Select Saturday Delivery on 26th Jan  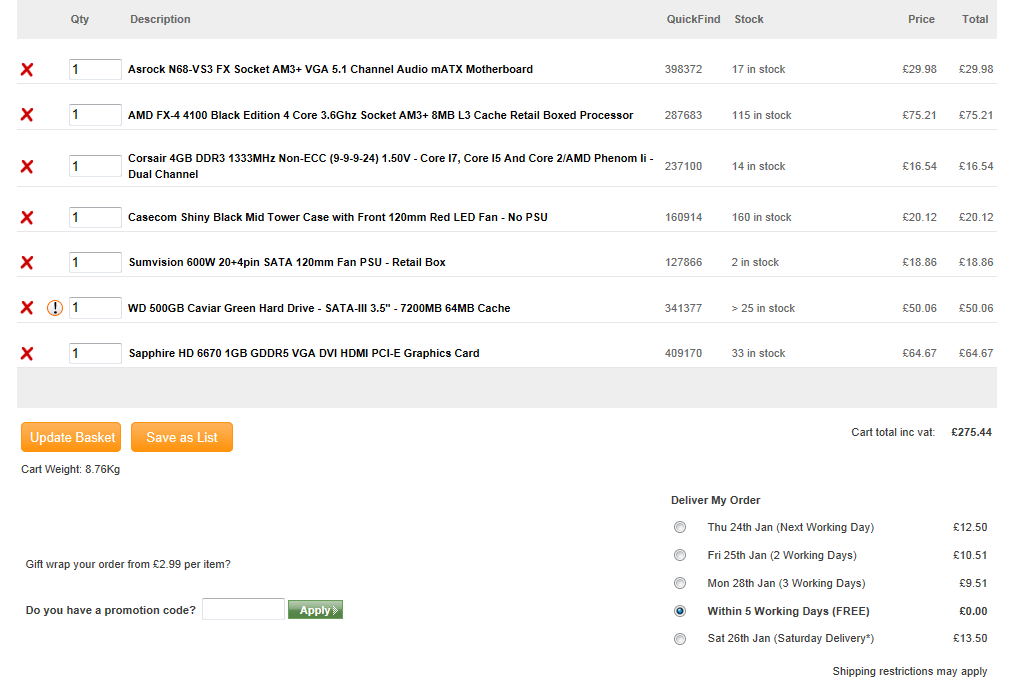click(680, 639)
